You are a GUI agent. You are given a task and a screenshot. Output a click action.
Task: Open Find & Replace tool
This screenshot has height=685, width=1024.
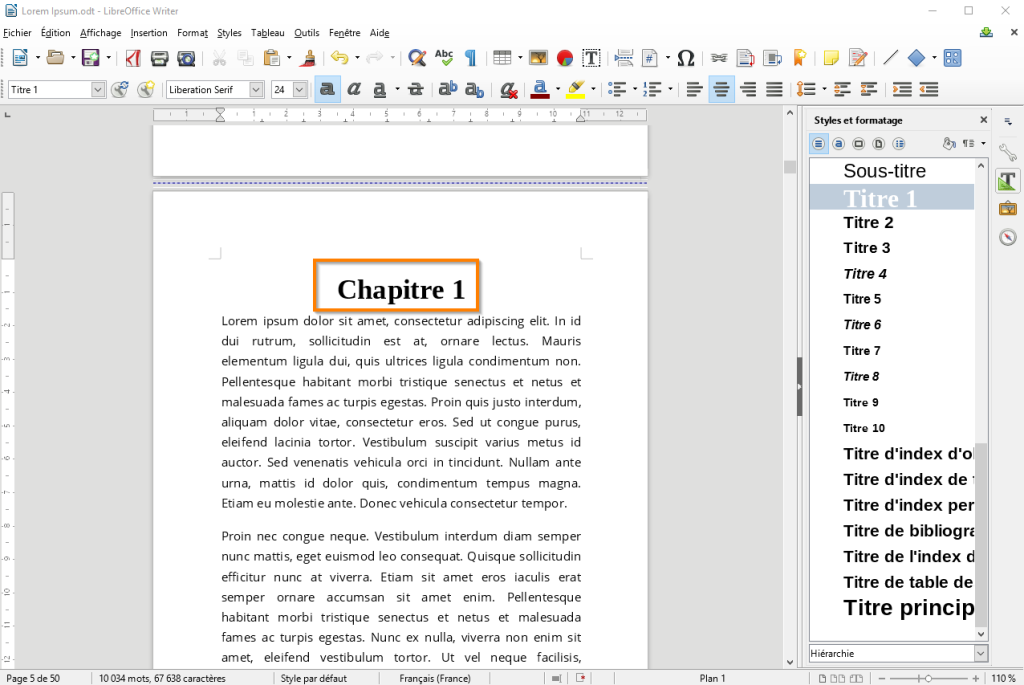tap(417, 58)
